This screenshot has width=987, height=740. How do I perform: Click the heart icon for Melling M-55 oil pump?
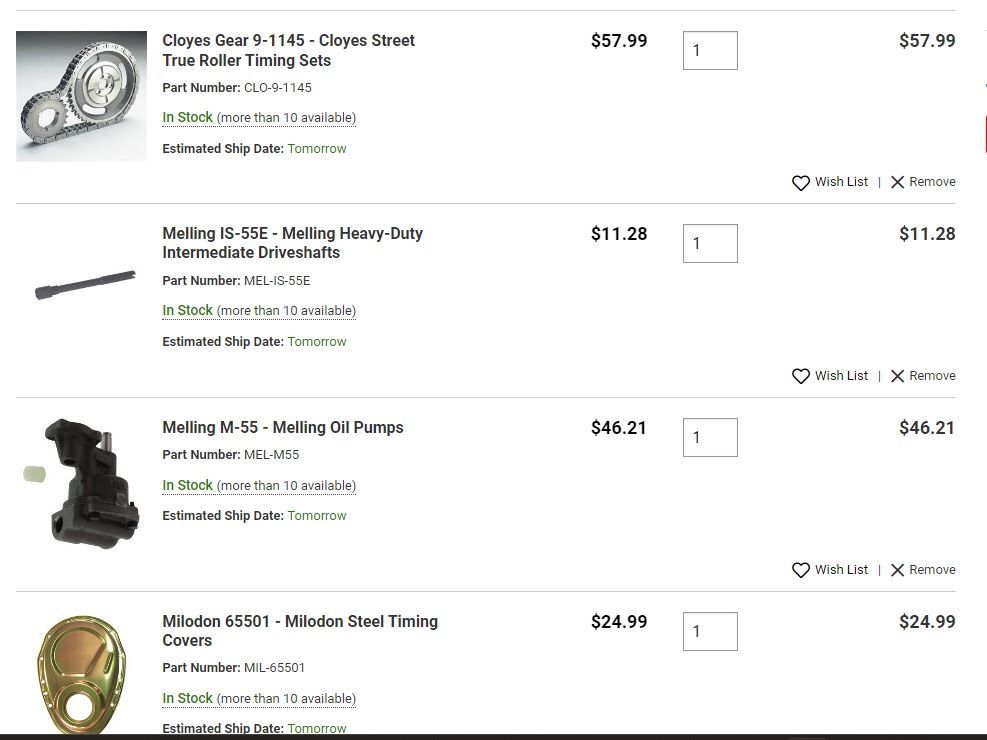[x=800, y=571]
